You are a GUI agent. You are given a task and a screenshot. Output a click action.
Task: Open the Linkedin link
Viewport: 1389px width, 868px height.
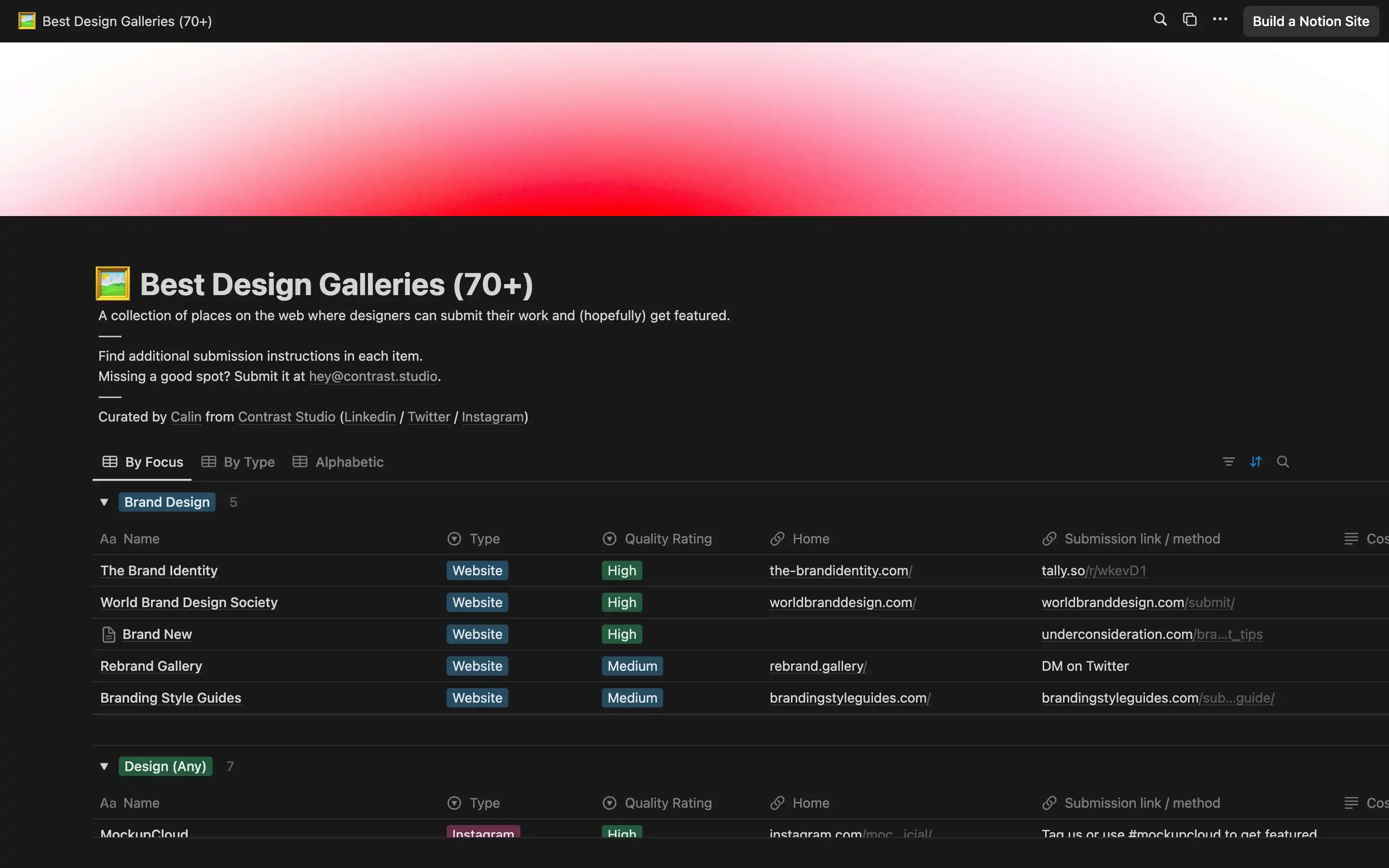pyautogui.click(x=369, y=417)
